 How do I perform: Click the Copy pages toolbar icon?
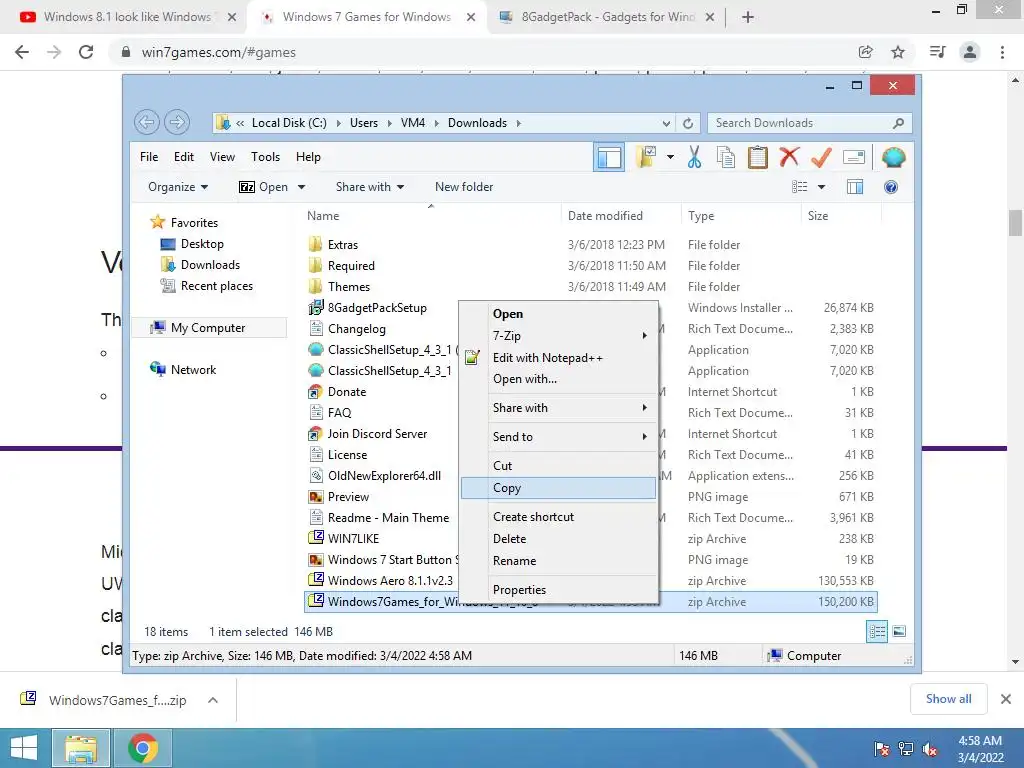pos(726,157)
